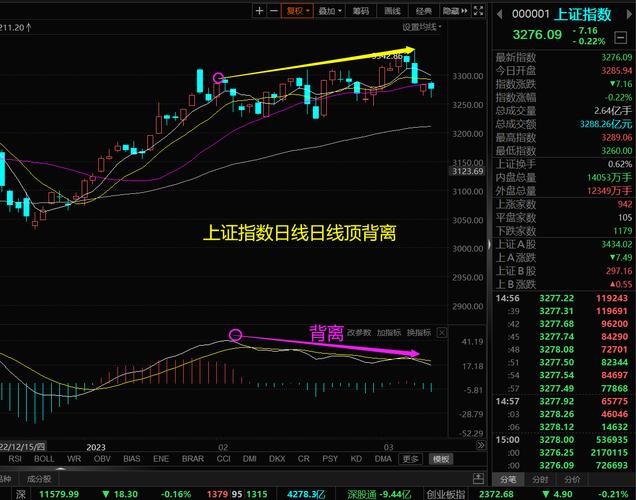
Task: Click the fullscreen expand icon
Action: [478, 11]
